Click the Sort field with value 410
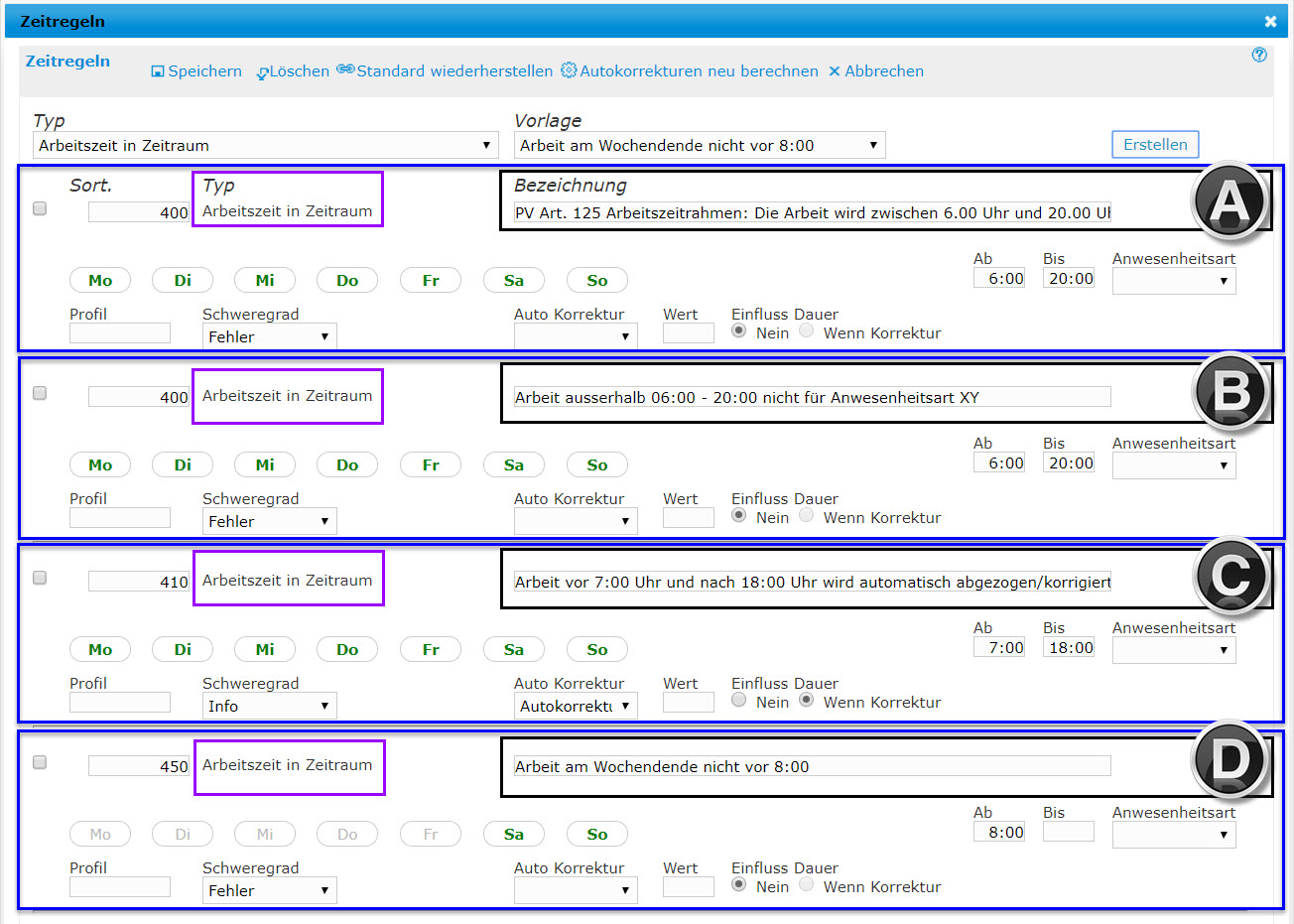Viewport: 1294px width, 924px height. pyautogui.click(x=139, y=582)
